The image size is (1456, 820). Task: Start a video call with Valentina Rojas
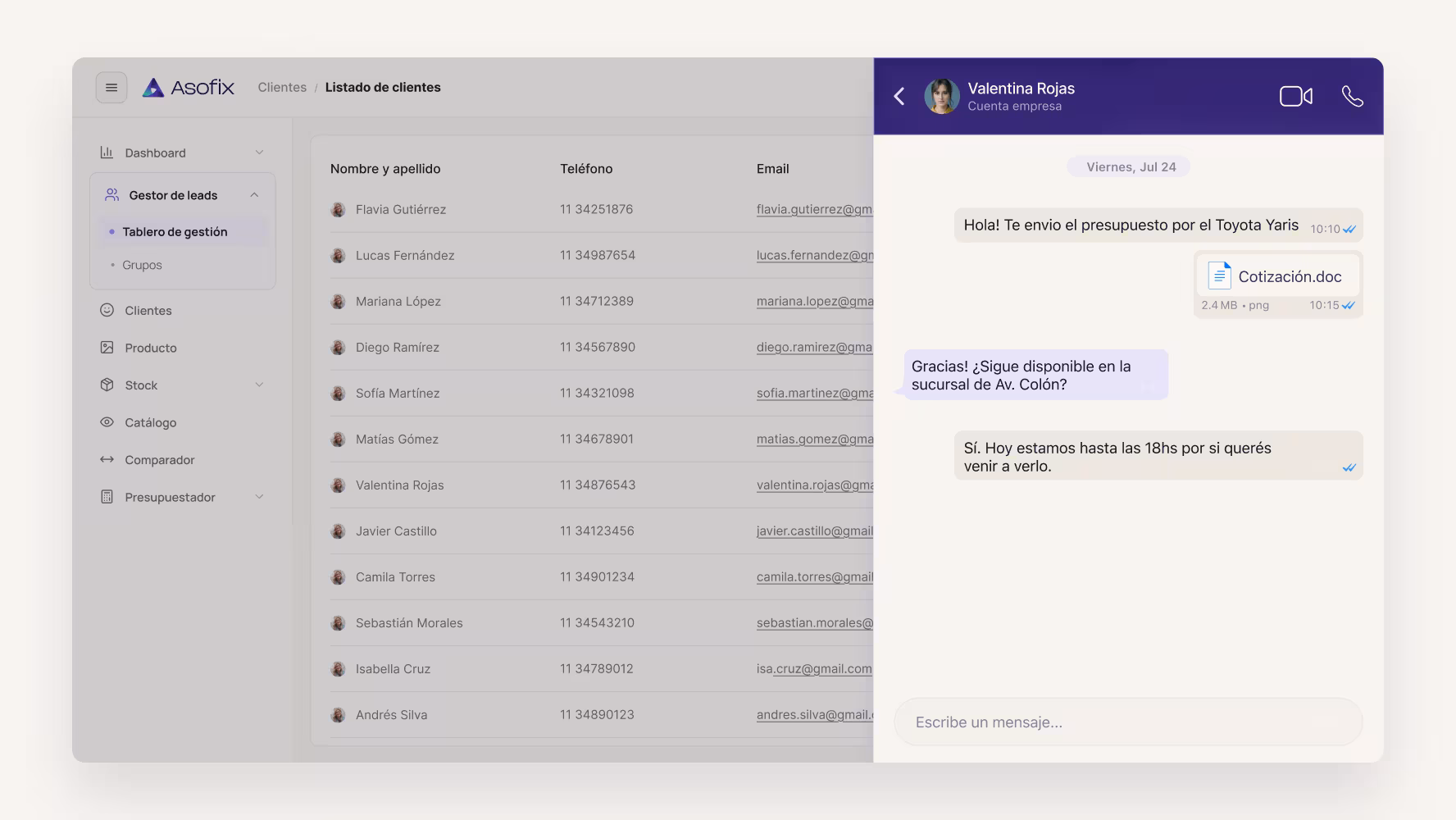coord(1295,97)
